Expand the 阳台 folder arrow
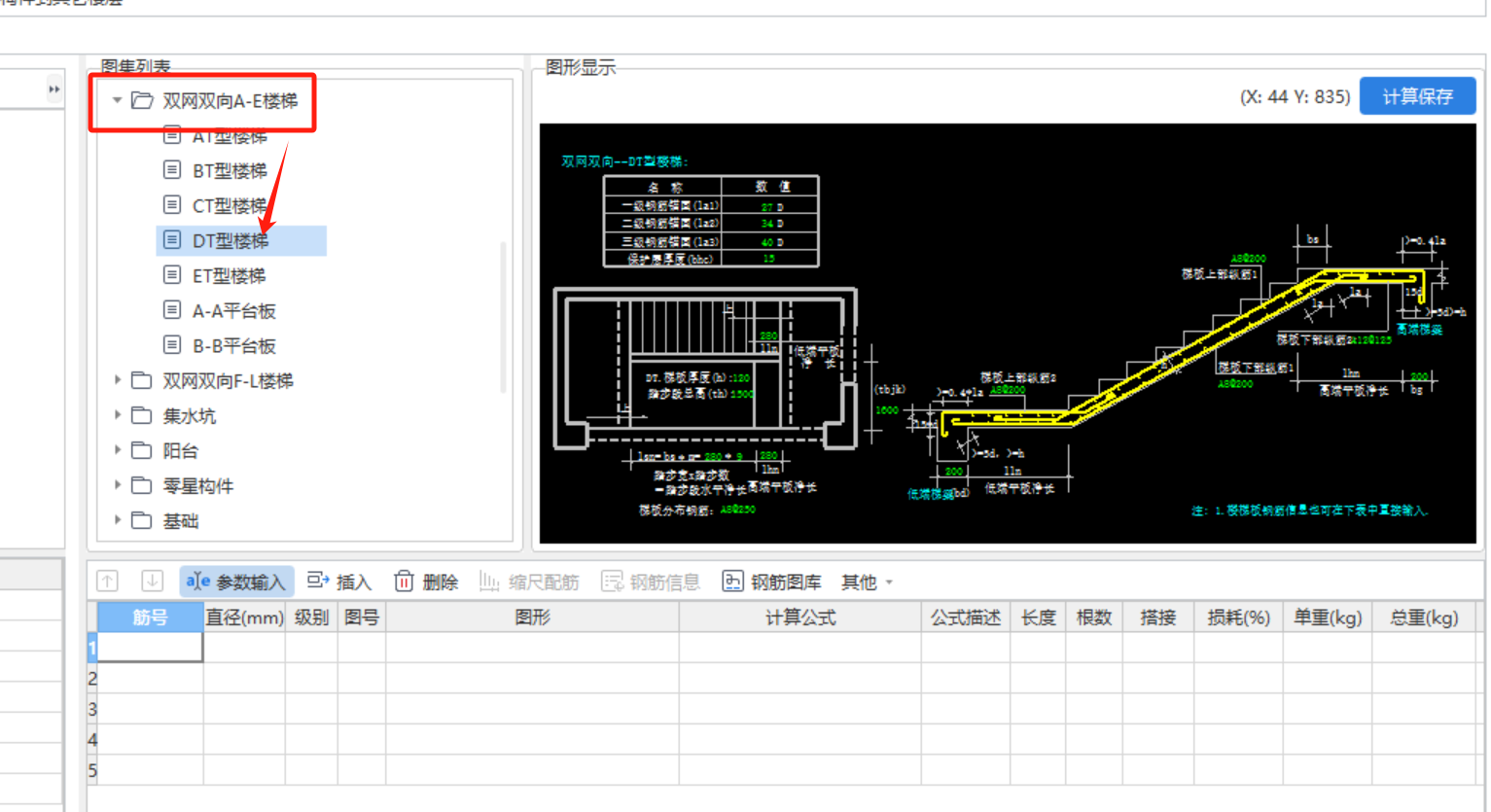The width and height of the screenshot is (1491, 812). coord(117,450)
